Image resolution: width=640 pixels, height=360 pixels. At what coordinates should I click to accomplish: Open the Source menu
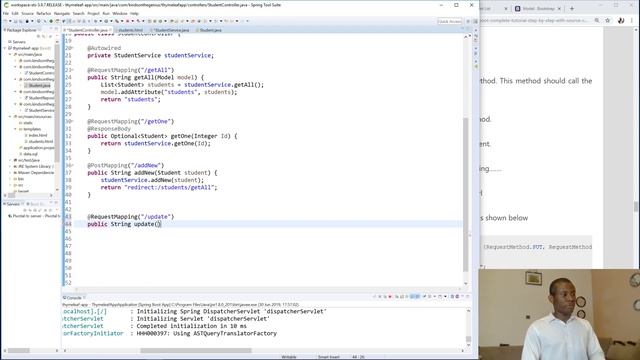[27, 13]
